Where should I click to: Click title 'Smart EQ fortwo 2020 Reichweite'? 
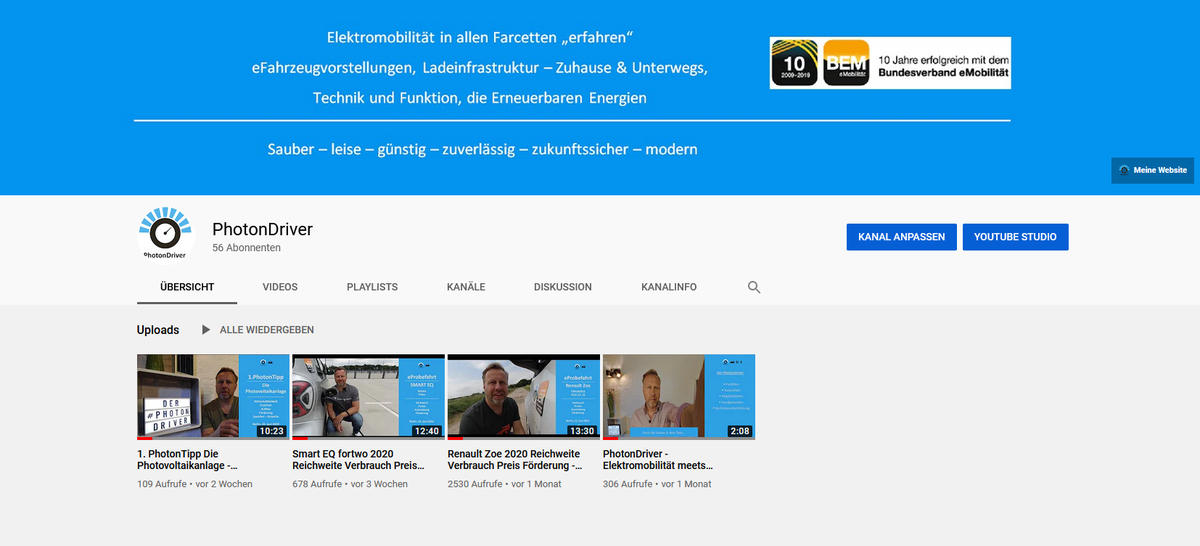point(357,460)
